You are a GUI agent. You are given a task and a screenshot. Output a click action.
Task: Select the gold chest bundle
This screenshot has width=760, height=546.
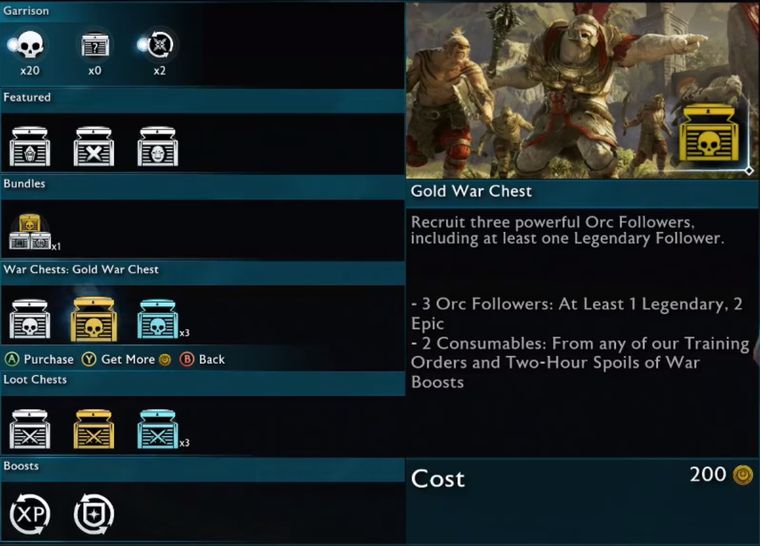point(30,232)
